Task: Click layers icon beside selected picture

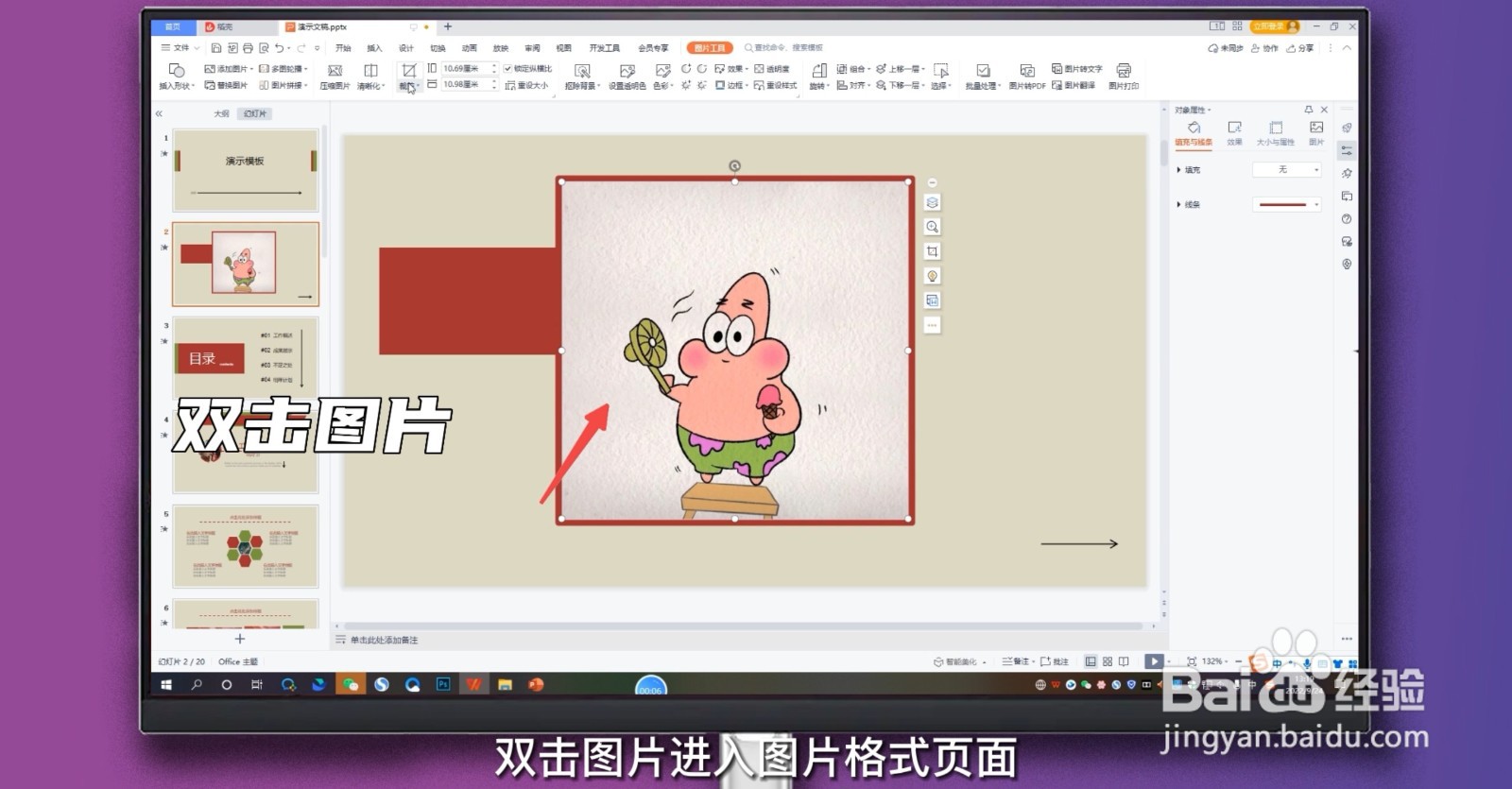Action: [932, 202]
